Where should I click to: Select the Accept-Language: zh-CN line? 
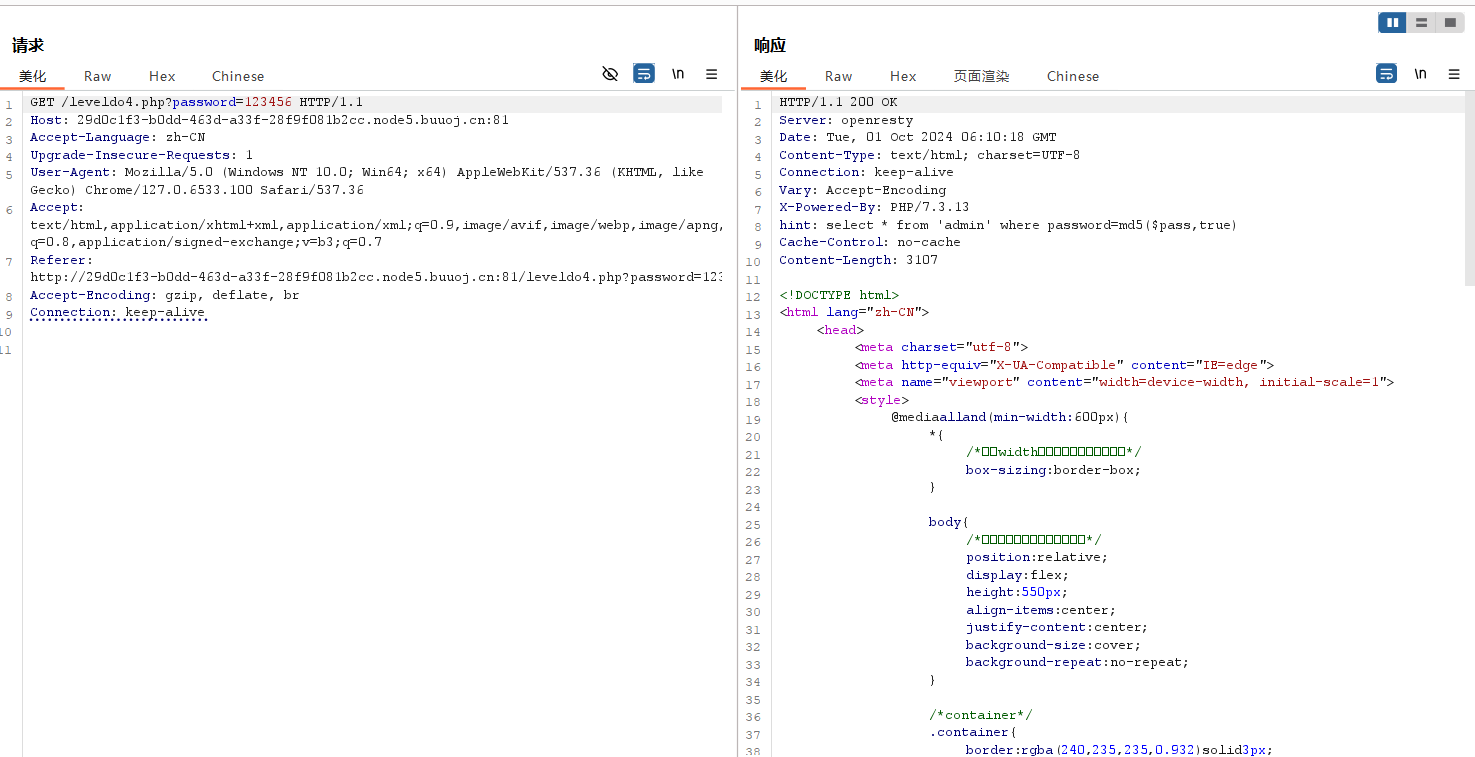coord(117,137)
